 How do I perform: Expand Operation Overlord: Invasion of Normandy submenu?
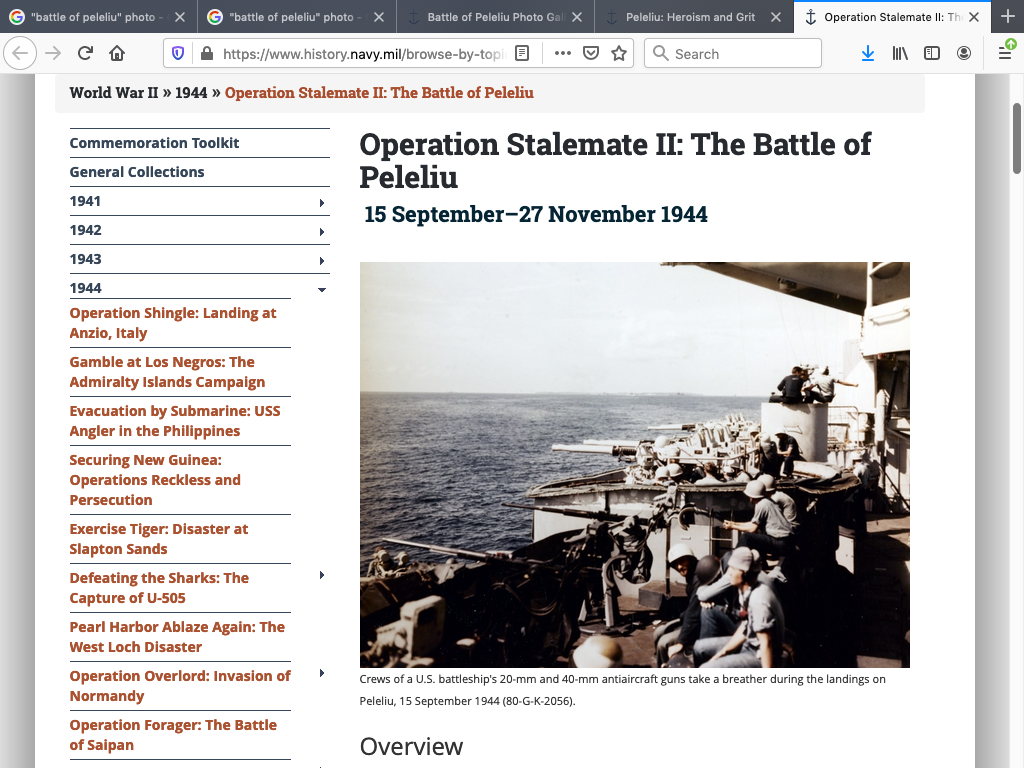(321, 674)
